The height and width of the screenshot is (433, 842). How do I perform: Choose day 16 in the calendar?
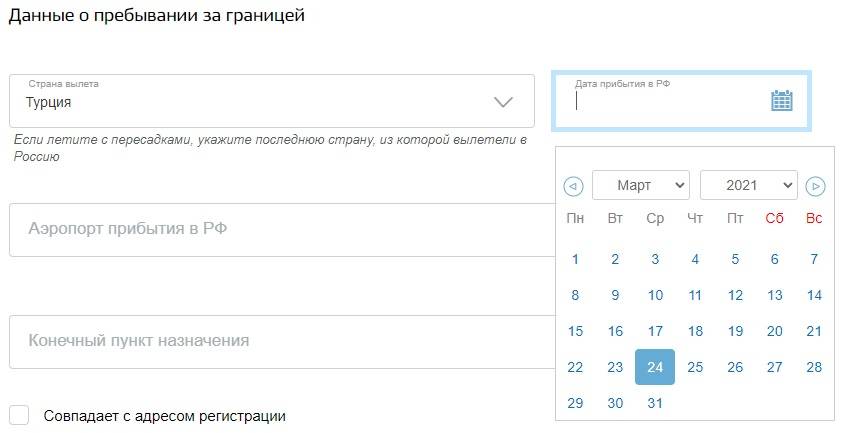pyautogui.click(x=615, y=331)
